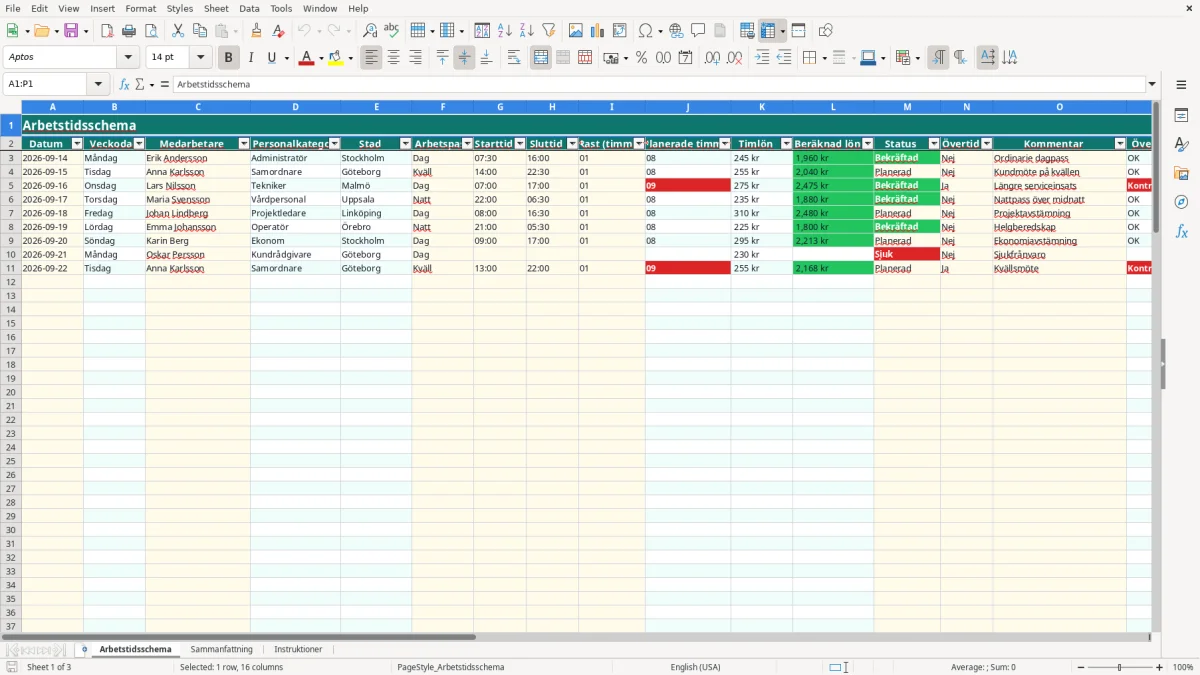Screen dimensions: 1200x675
Task: Open sidebar Properties panel
Action: (1181, 115)
